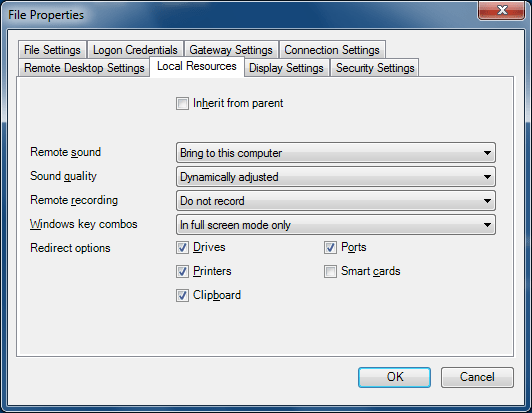Expand the Windows key combos dropdown

tap(336, 225)
